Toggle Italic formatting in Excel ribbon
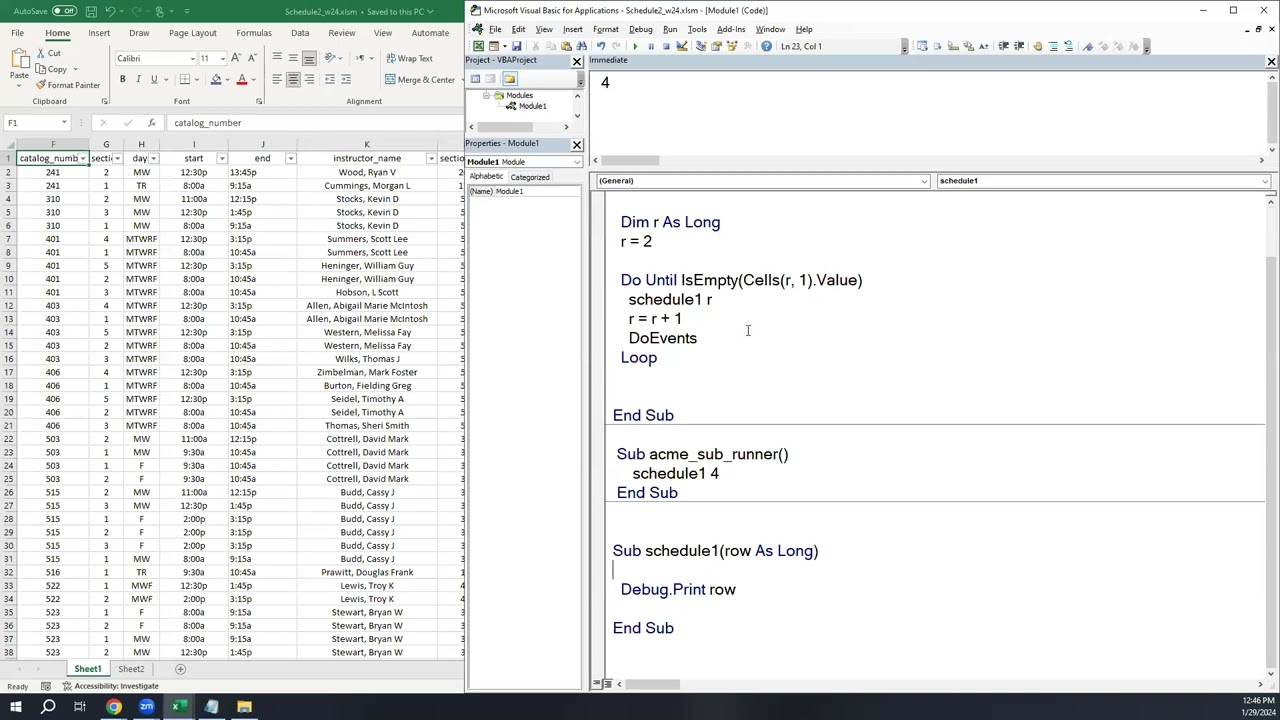 tap(138, 79)
